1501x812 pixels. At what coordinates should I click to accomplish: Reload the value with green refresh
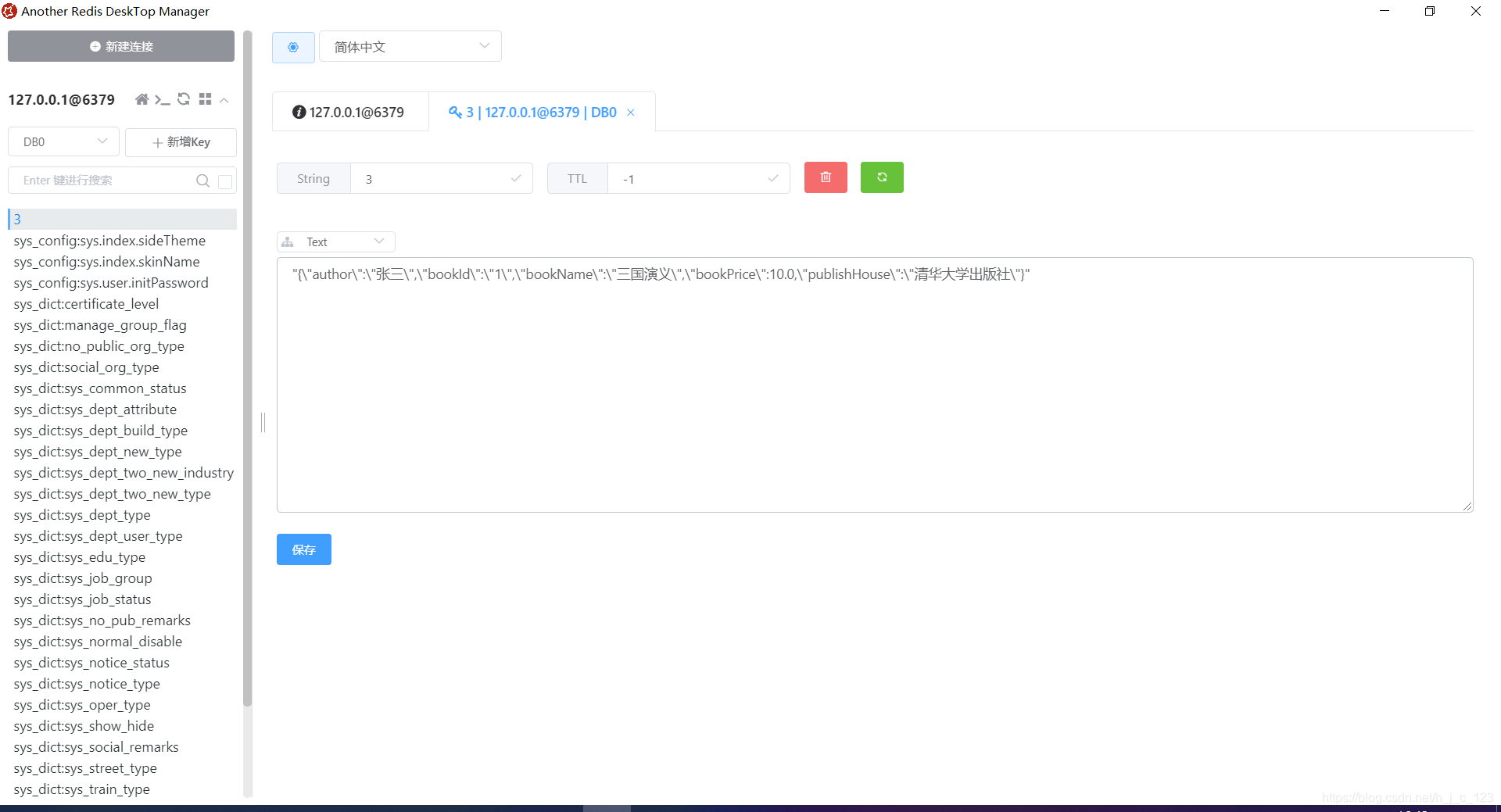point(882,177)
